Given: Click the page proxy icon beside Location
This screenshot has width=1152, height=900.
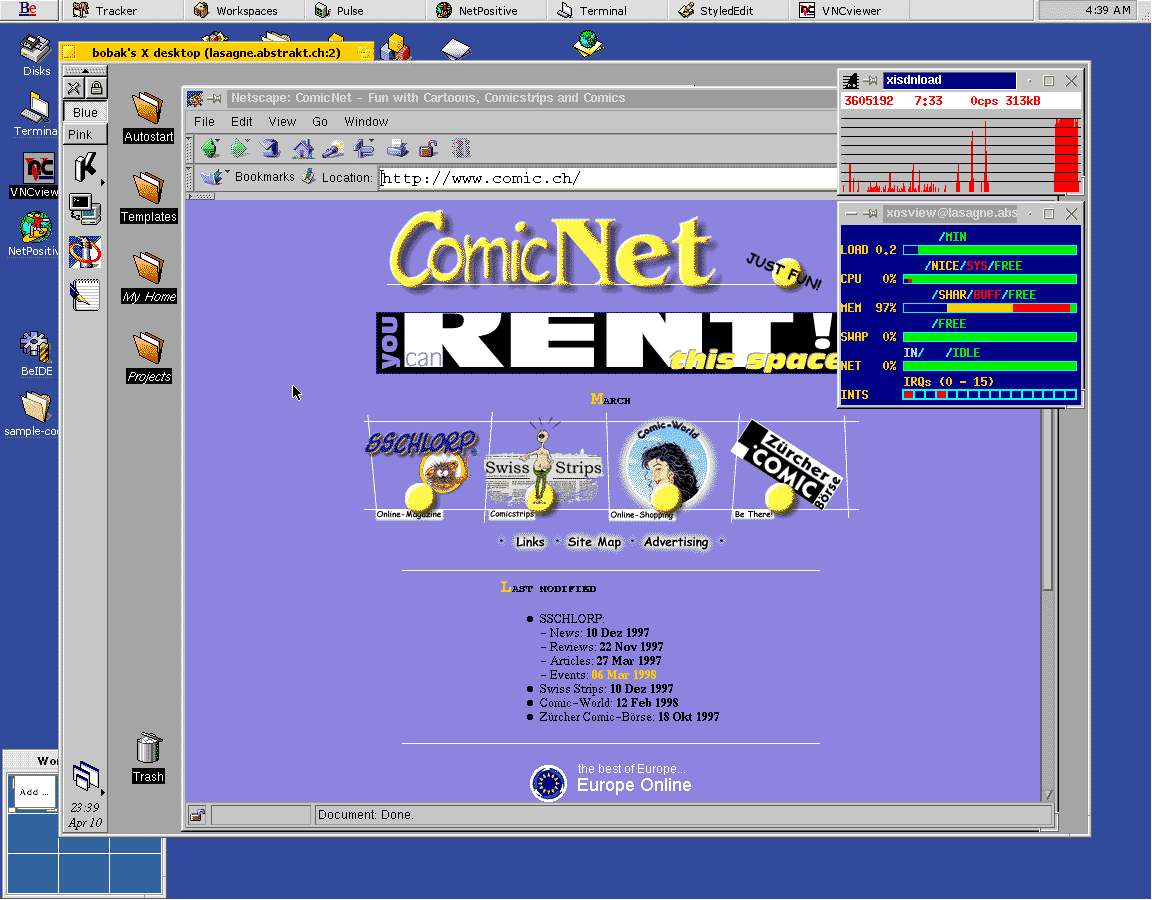Looking at the screenshot, I should click(x=309, y=176).
